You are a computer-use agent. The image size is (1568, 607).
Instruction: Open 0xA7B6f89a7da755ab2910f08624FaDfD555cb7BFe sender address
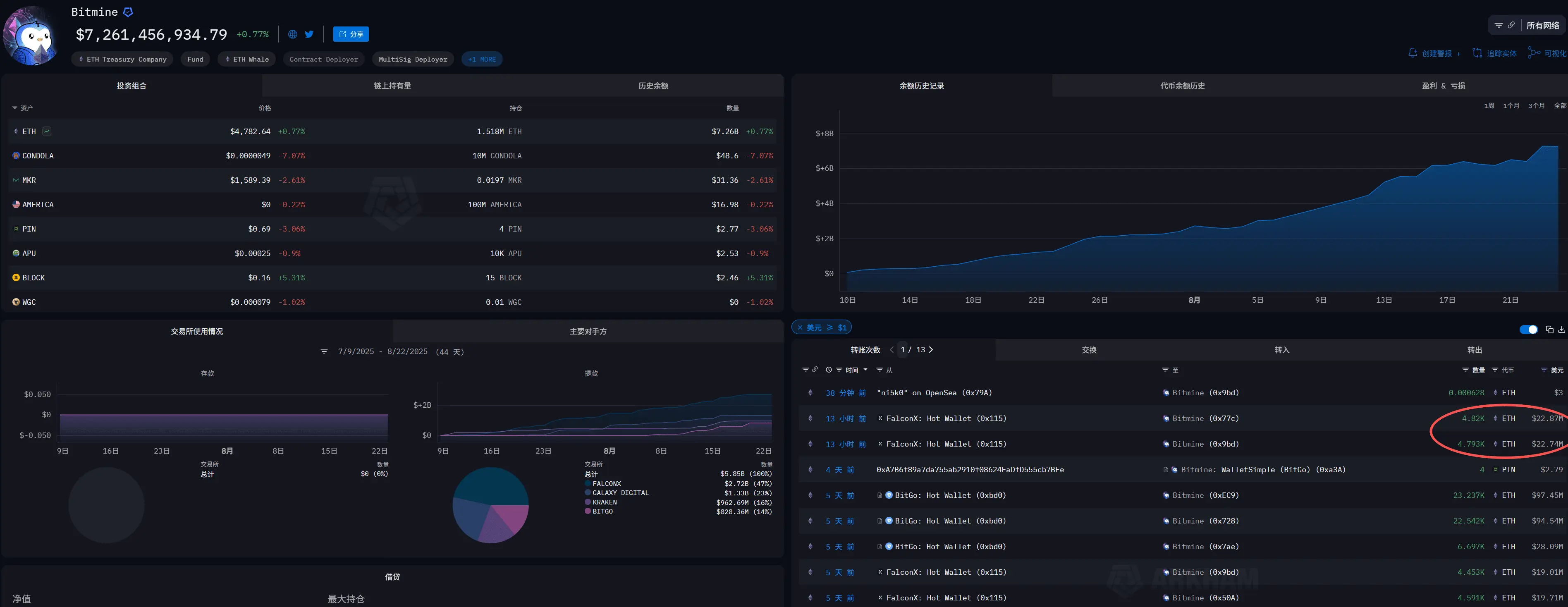pos(970,469)
